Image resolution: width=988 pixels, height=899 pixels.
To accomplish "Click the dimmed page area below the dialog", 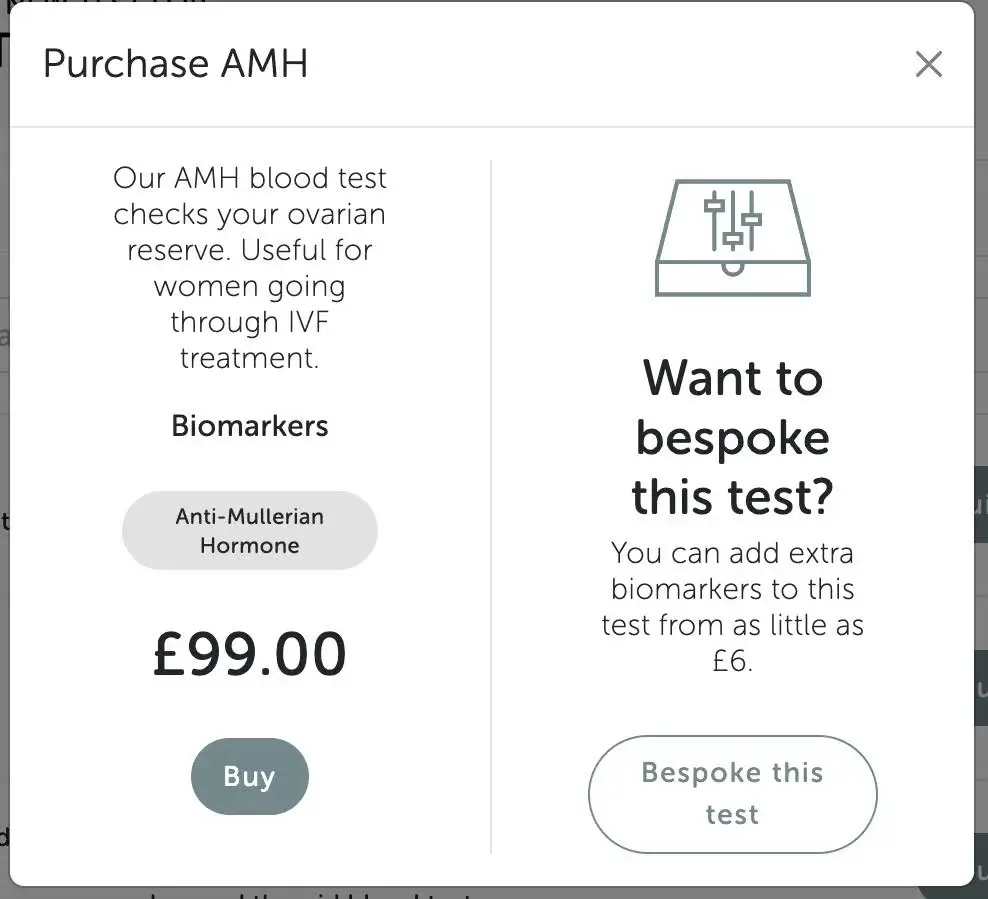I will [400, 893].
